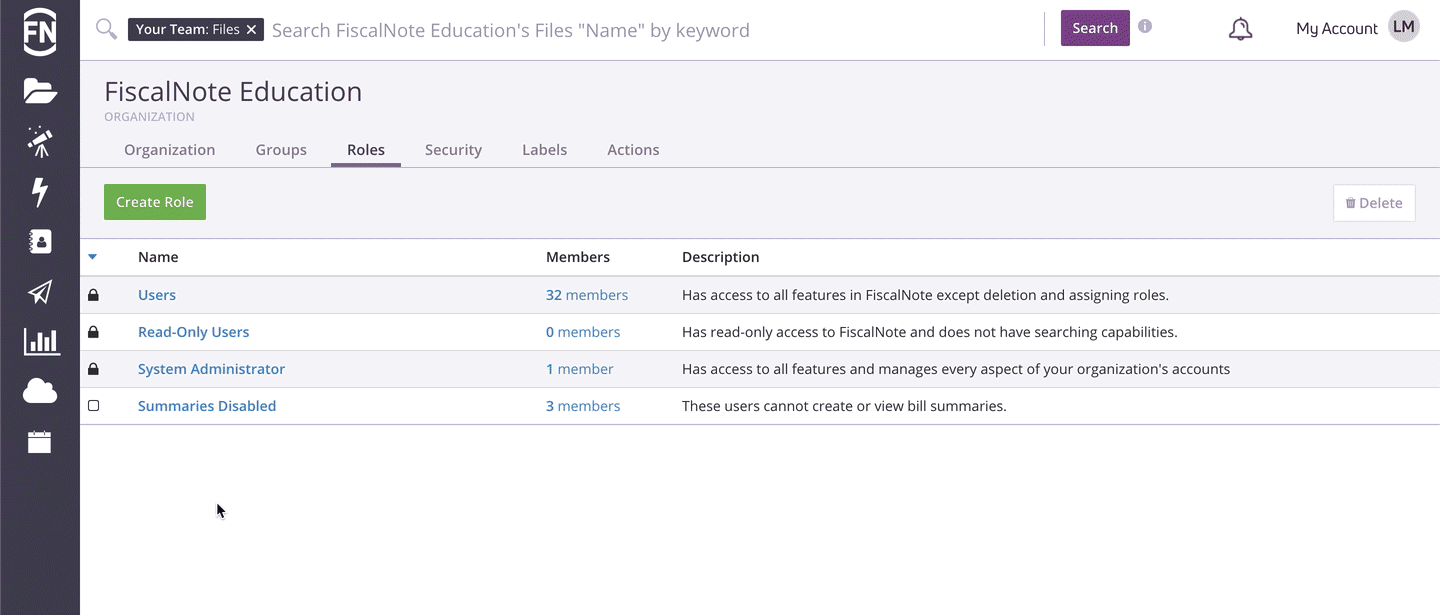Open the System Administrator role

click(x=211, y=369)
